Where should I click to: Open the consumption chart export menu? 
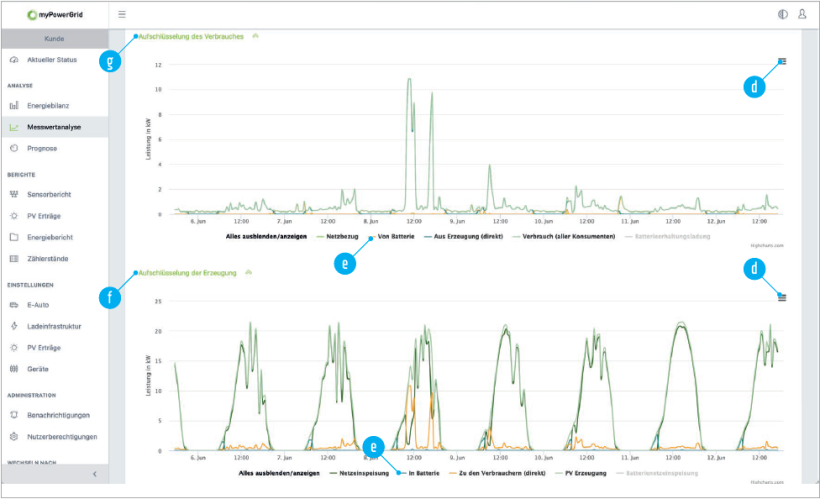coord(782,61)
